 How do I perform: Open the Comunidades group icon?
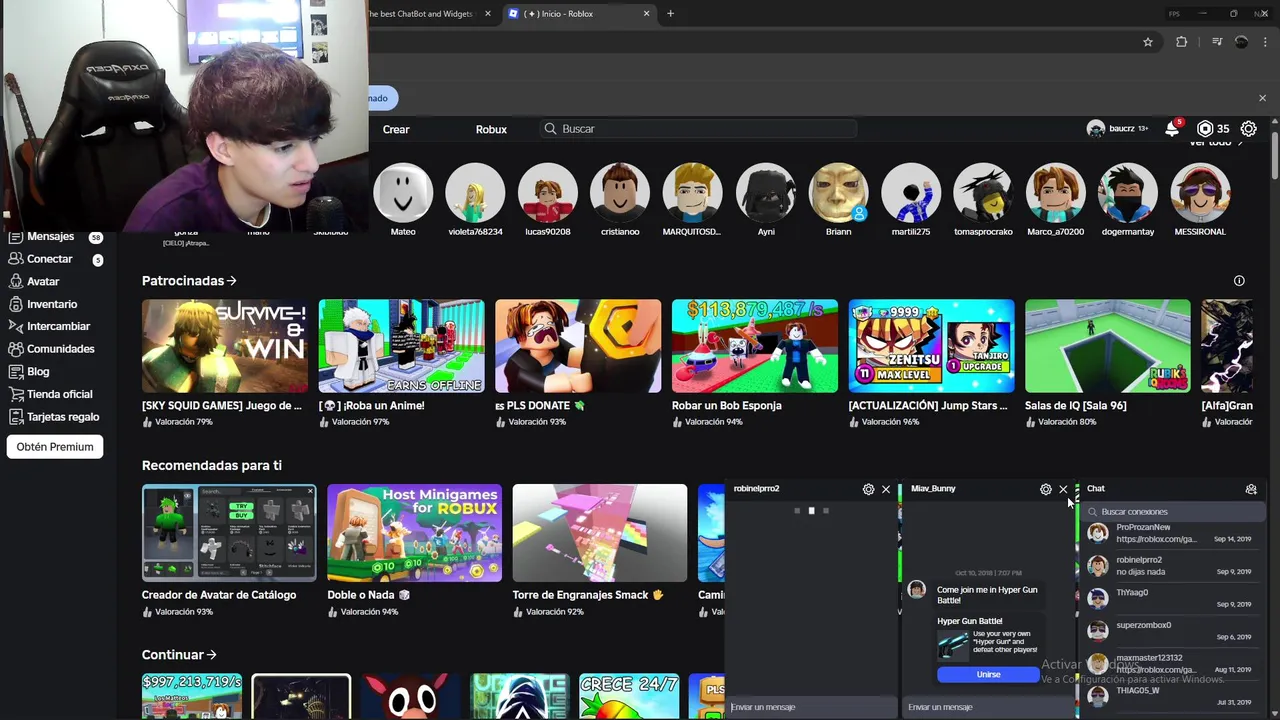coord(15,349)
